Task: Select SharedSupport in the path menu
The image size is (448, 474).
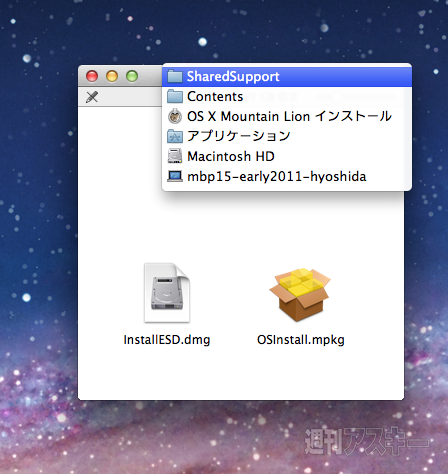Action: [x=287, y=77]
